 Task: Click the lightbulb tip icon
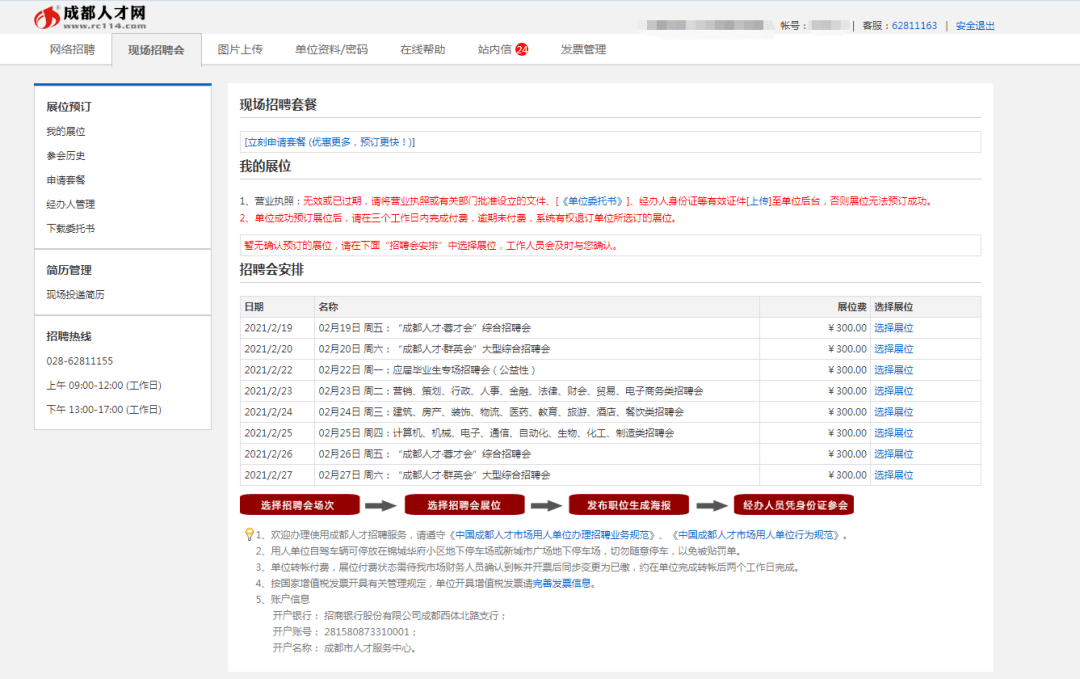pyautogui.click(x=249, y=535)
